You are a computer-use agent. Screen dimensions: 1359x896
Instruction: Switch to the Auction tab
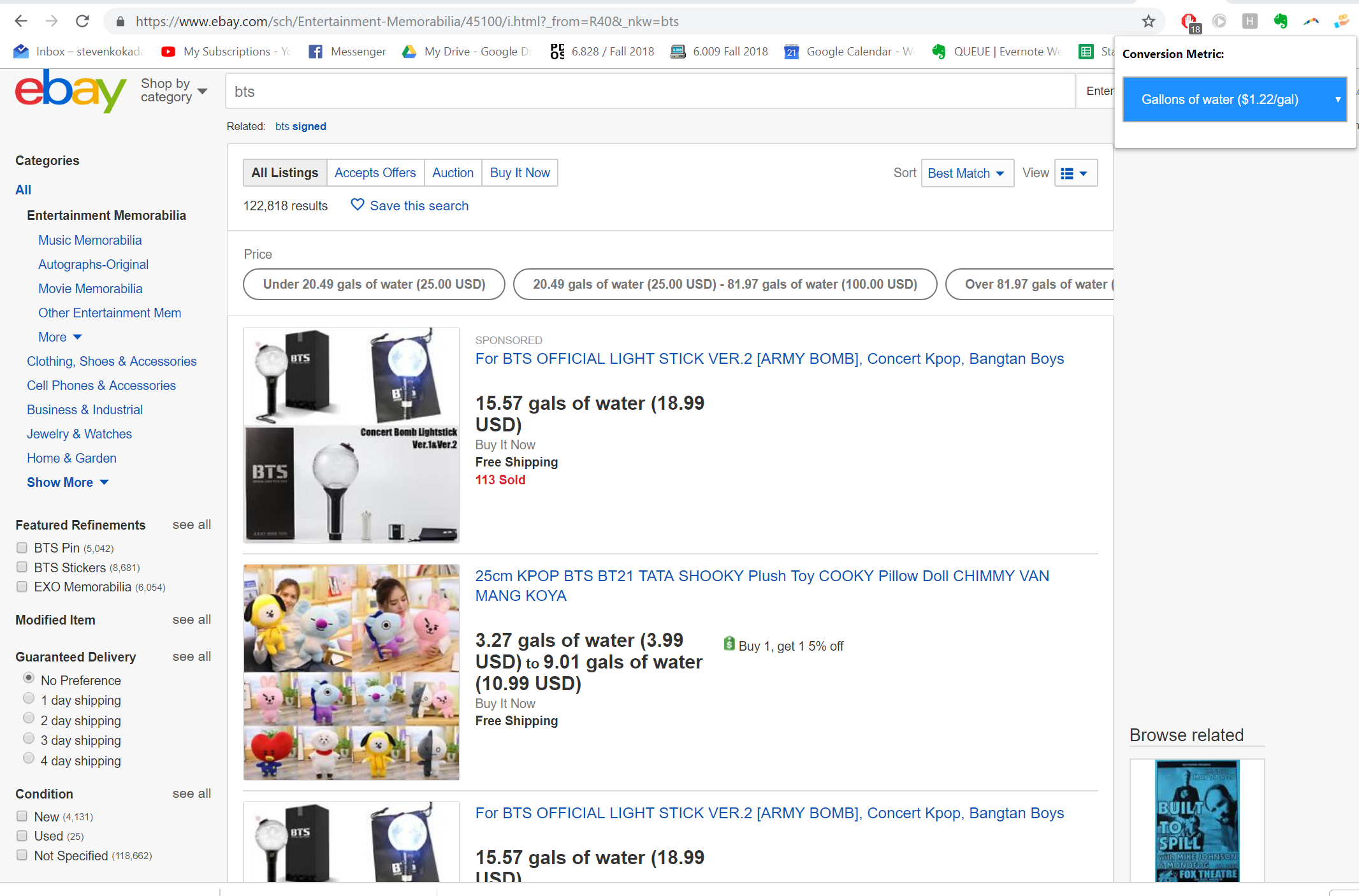(x=453, y=173)
